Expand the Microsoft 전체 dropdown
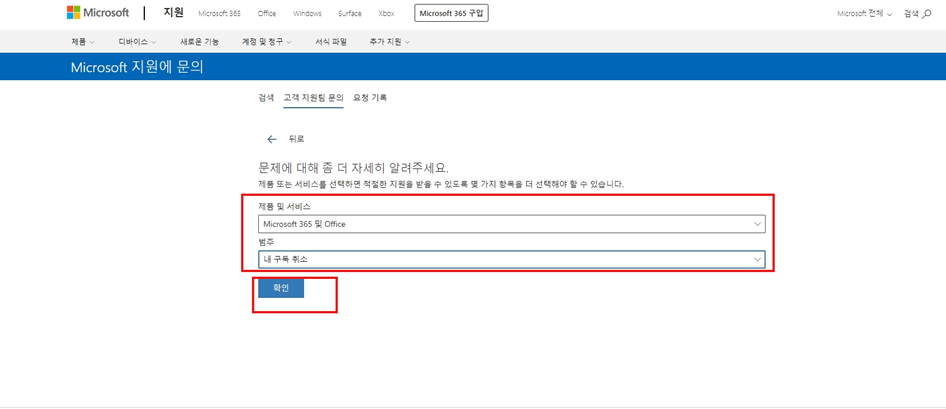Screen dimensions: 946x409 [865, 13]
